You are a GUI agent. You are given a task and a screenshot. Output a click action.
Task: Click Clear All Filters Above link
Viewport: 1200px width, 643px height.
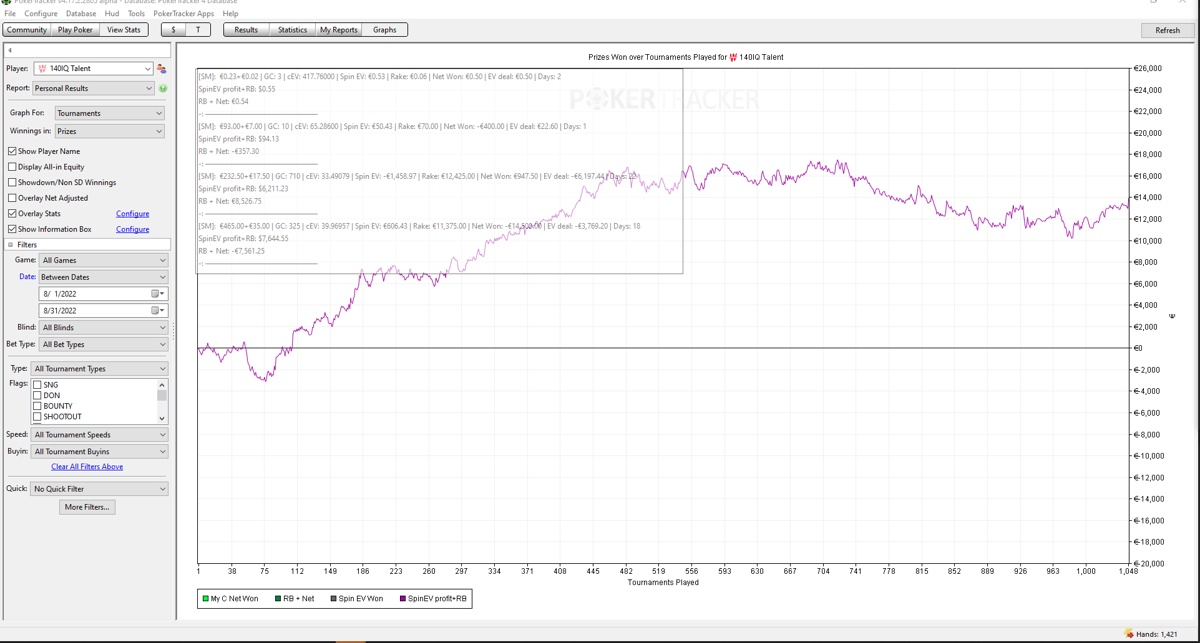(87, 467)
